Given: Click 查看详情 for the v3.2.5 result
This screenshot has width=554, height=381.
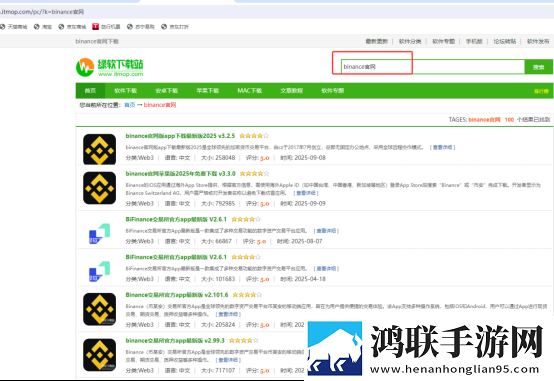Looking at the screenshot, I should point(442,147).
